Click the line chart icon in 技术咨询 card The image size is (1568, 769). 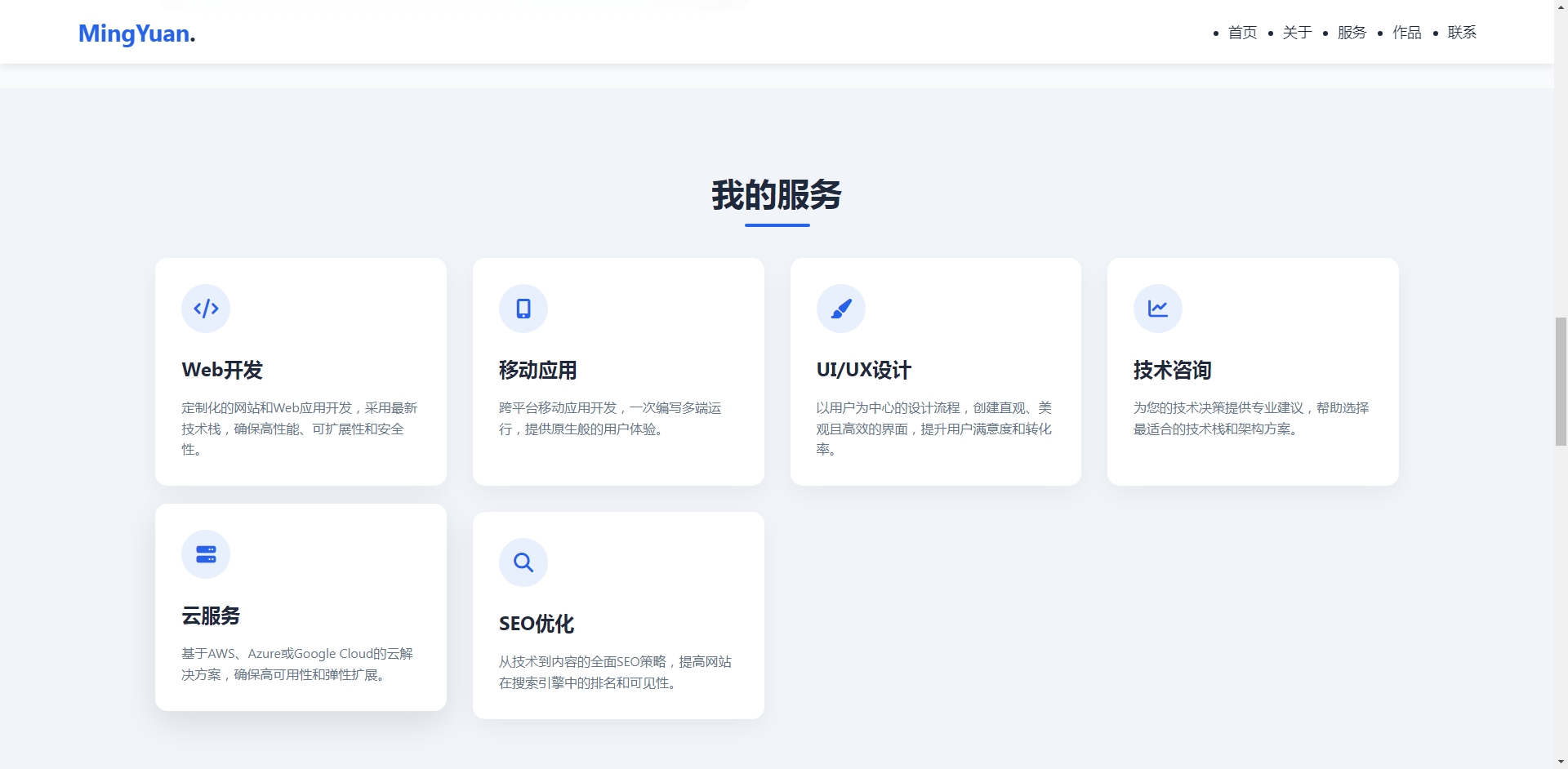(x=1158, y=309)
